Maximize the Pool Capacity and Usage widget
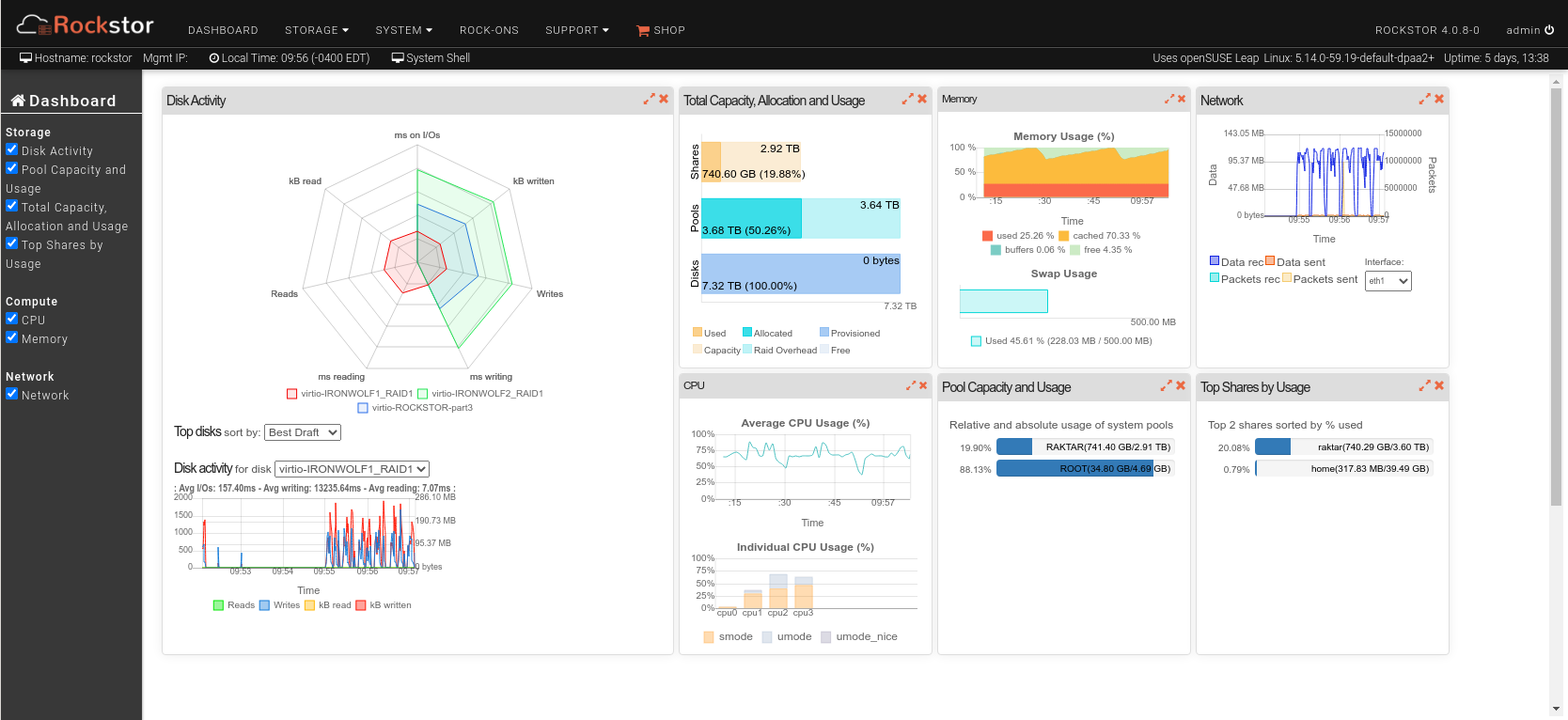The width and height of the screenshot is (1568, 720). pyautogui.click(x=1166, y=385)
